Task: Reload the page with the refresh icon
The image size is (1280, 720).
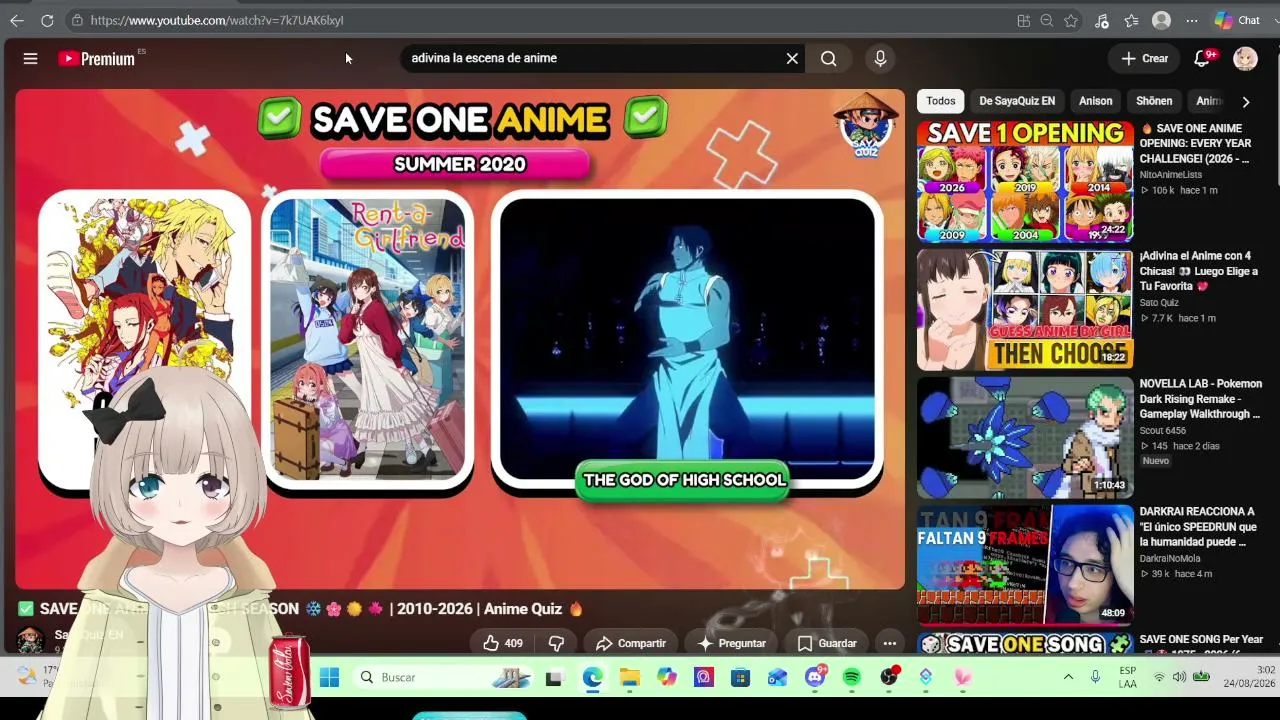Action: (47, 20)
